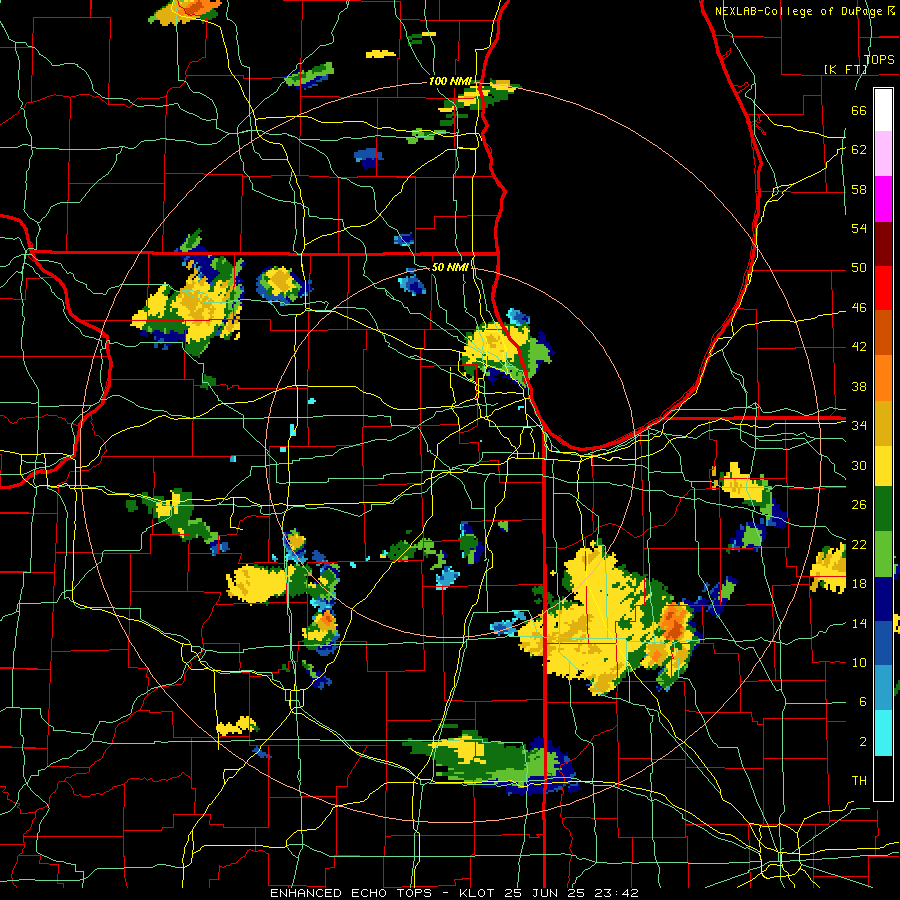Click the "NEXLAB-College of DuPage" credit text
The height and width of the screenshot is (900, 900).
pos(798,11)
